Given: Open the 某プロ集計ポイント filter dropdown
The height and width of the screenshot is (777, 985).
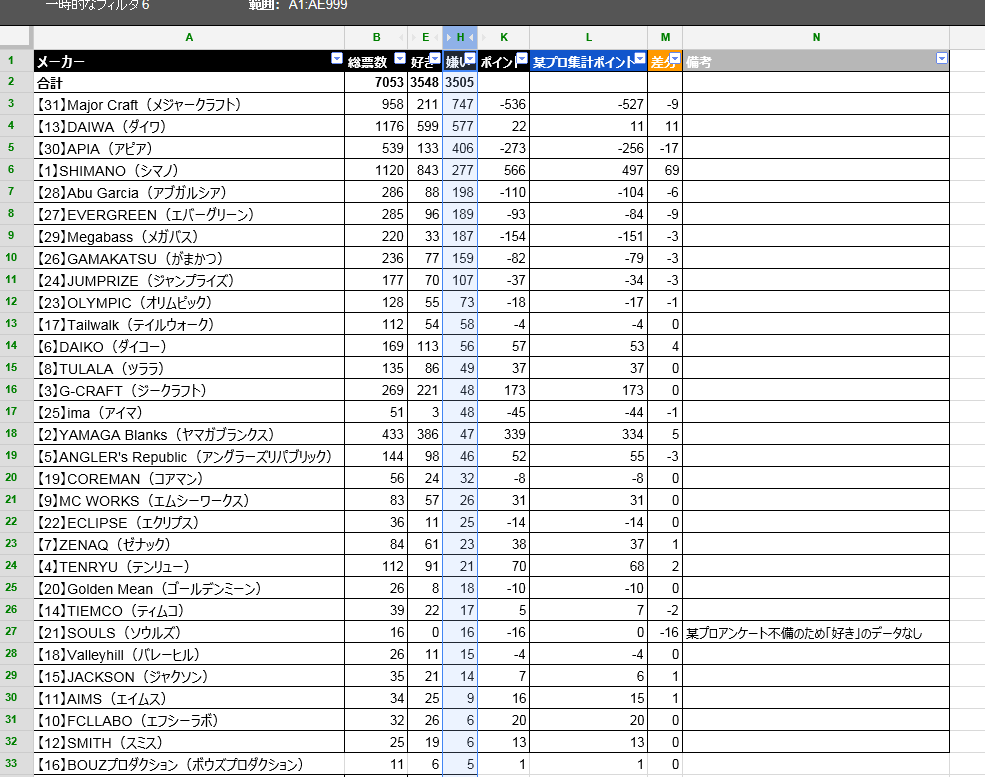Looking at the screenshot, I should pyautogui.click(x=639, y=59).
